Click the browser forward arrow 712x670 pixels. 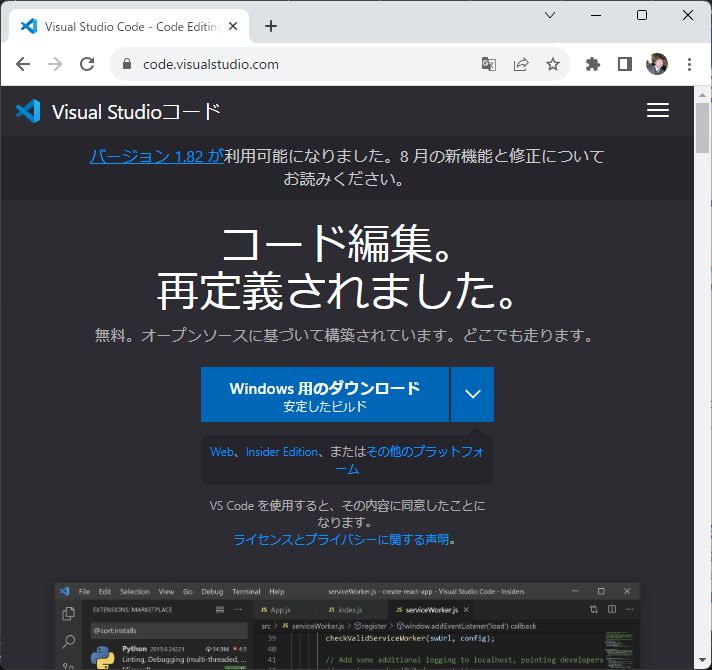click(55, 64)
